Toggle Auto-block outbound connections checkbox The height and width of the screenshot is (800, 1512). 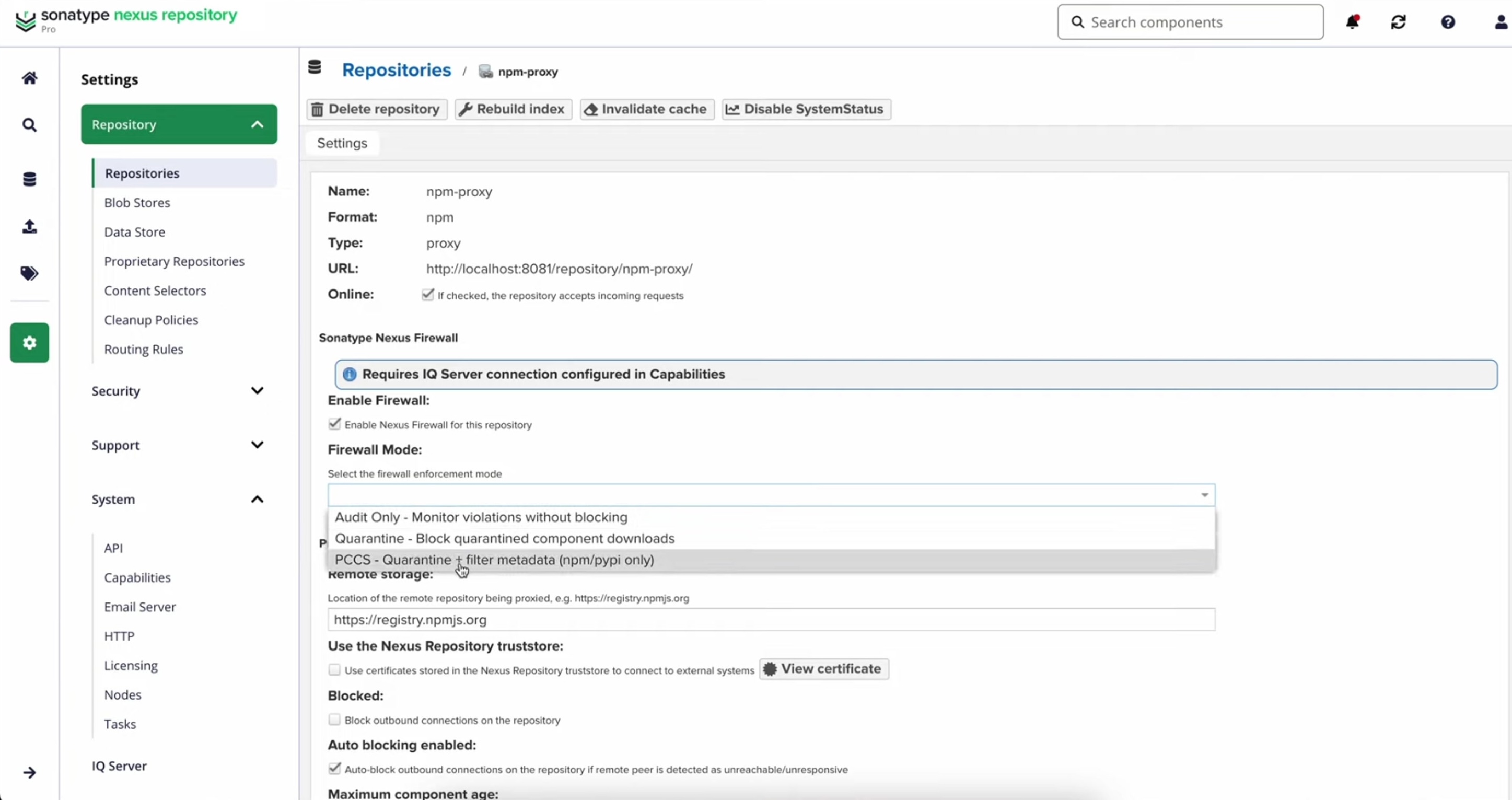(334, 768)
